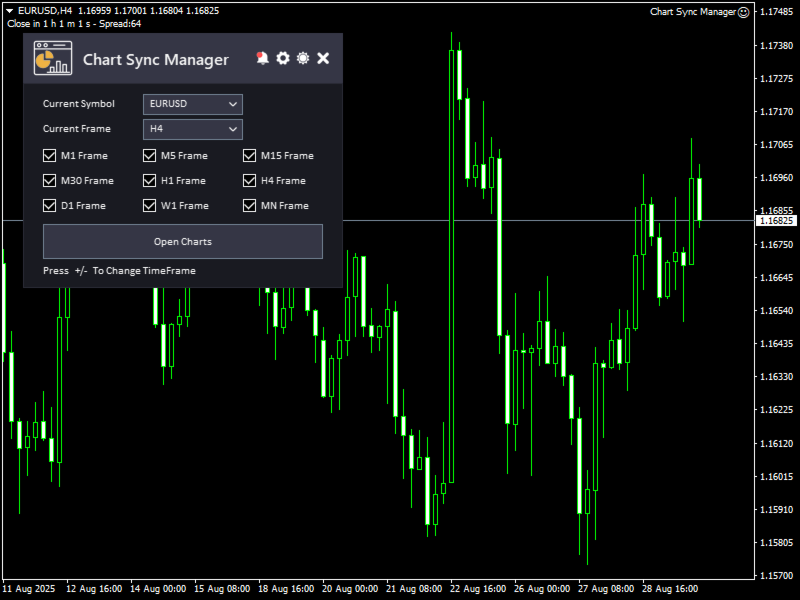The width and height of the screenshot is (800, 600).
Task: Click 'Press +/- To Change TimeFrame' hint
Action: coord(119,271)
